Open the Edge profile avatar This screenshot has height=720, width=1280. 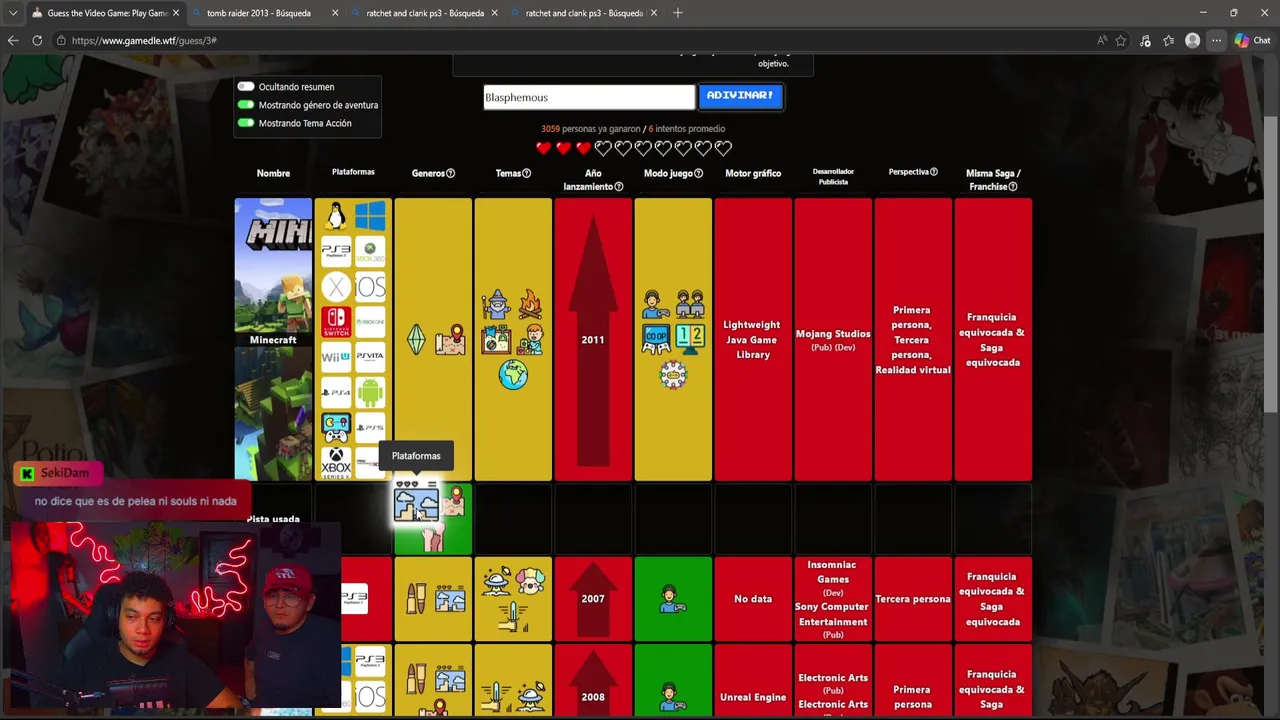1192,40
